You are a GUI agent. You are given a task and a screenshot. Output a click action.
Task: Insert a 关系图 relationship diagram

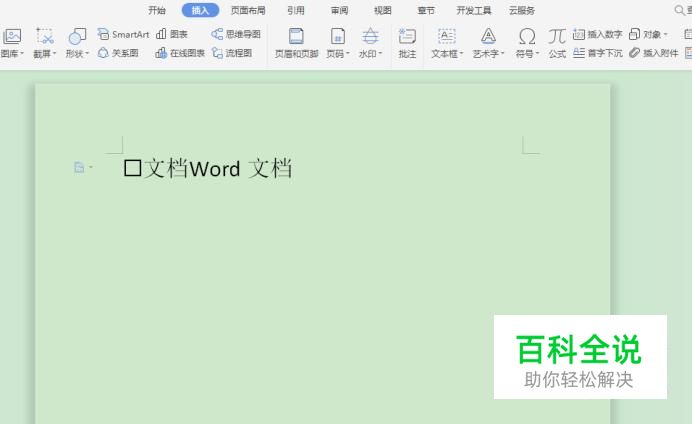(118, 53)
